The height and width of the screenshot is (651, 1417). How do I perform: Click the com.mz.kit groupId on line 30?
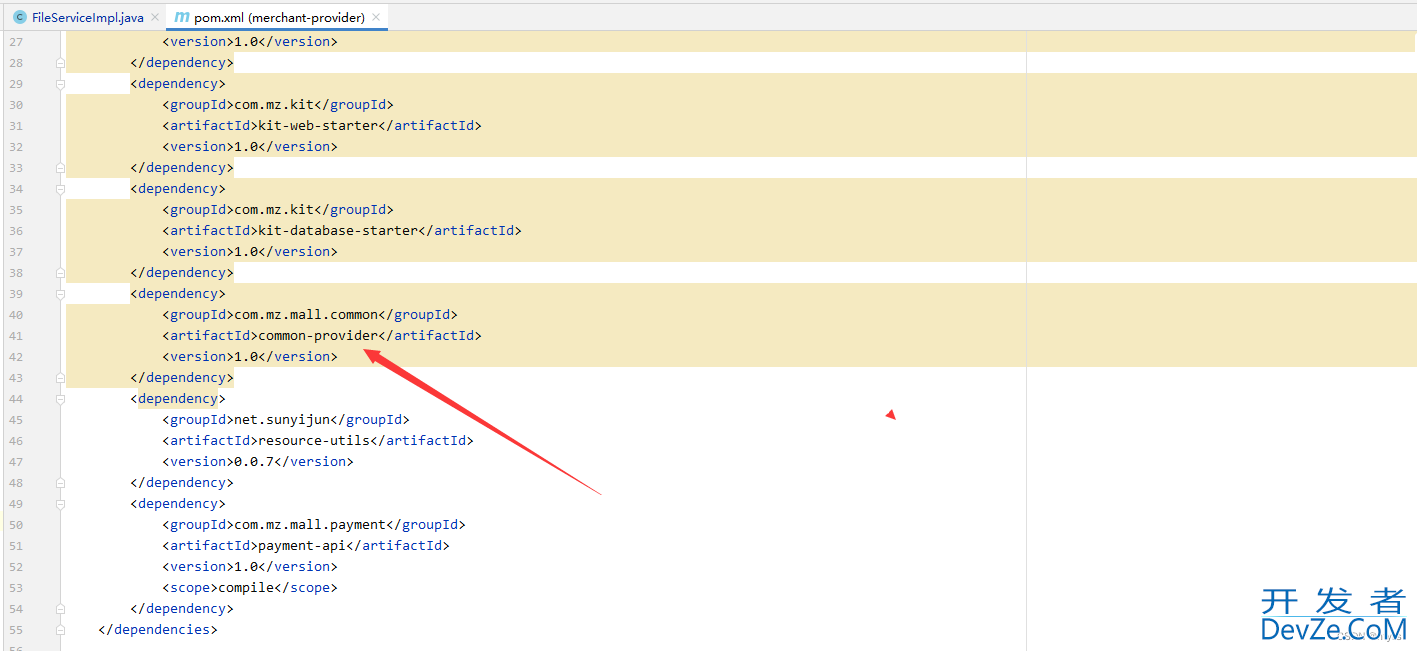[274, 105]
